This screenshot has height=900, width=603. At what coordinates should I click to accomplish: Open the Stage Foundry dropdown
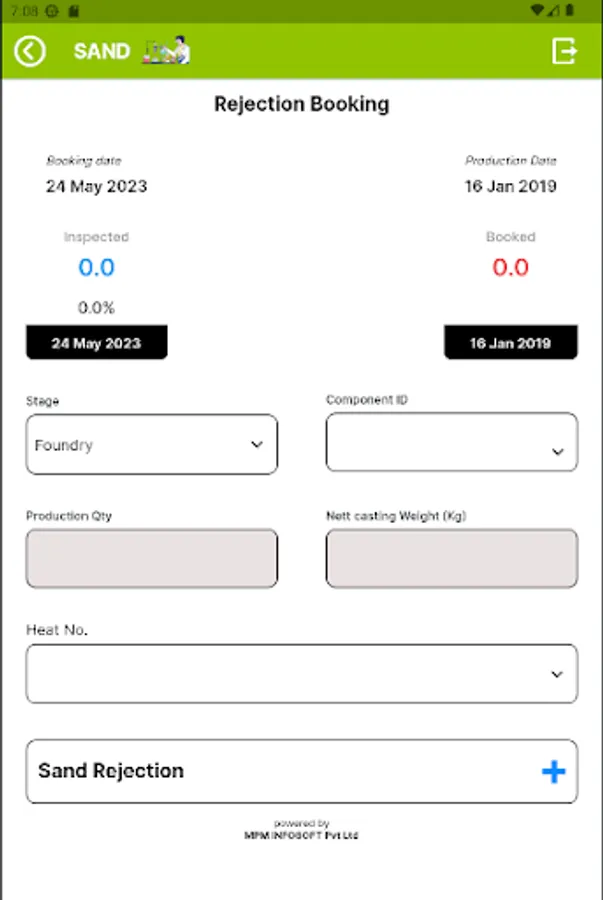coord(151,445)
